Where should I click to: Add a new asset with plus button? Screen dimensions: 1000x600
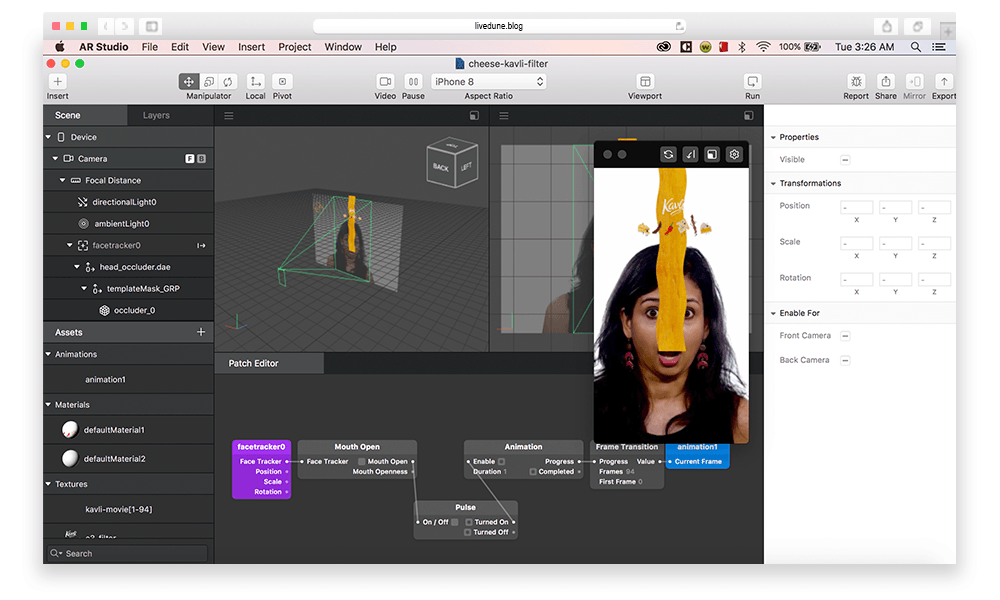pyautogui.click(x=201, y=332)
